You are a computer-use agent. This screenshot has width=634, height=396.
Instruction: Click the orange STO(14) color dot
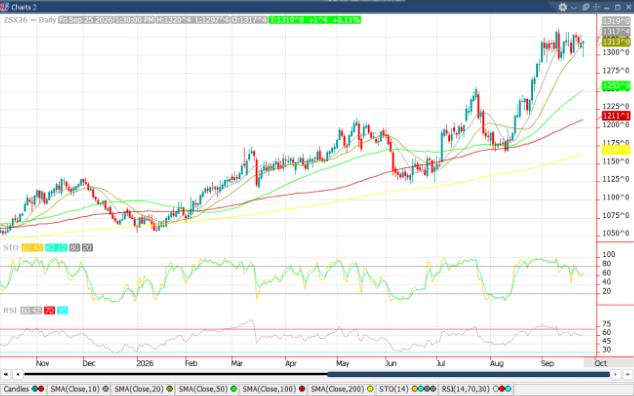pos(415,389)
